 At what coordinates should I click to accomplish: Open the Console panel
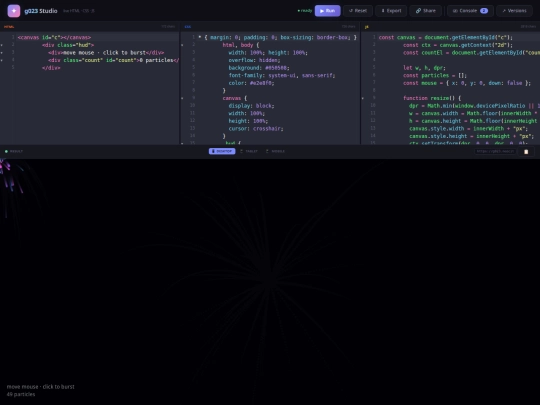[470, 11]
